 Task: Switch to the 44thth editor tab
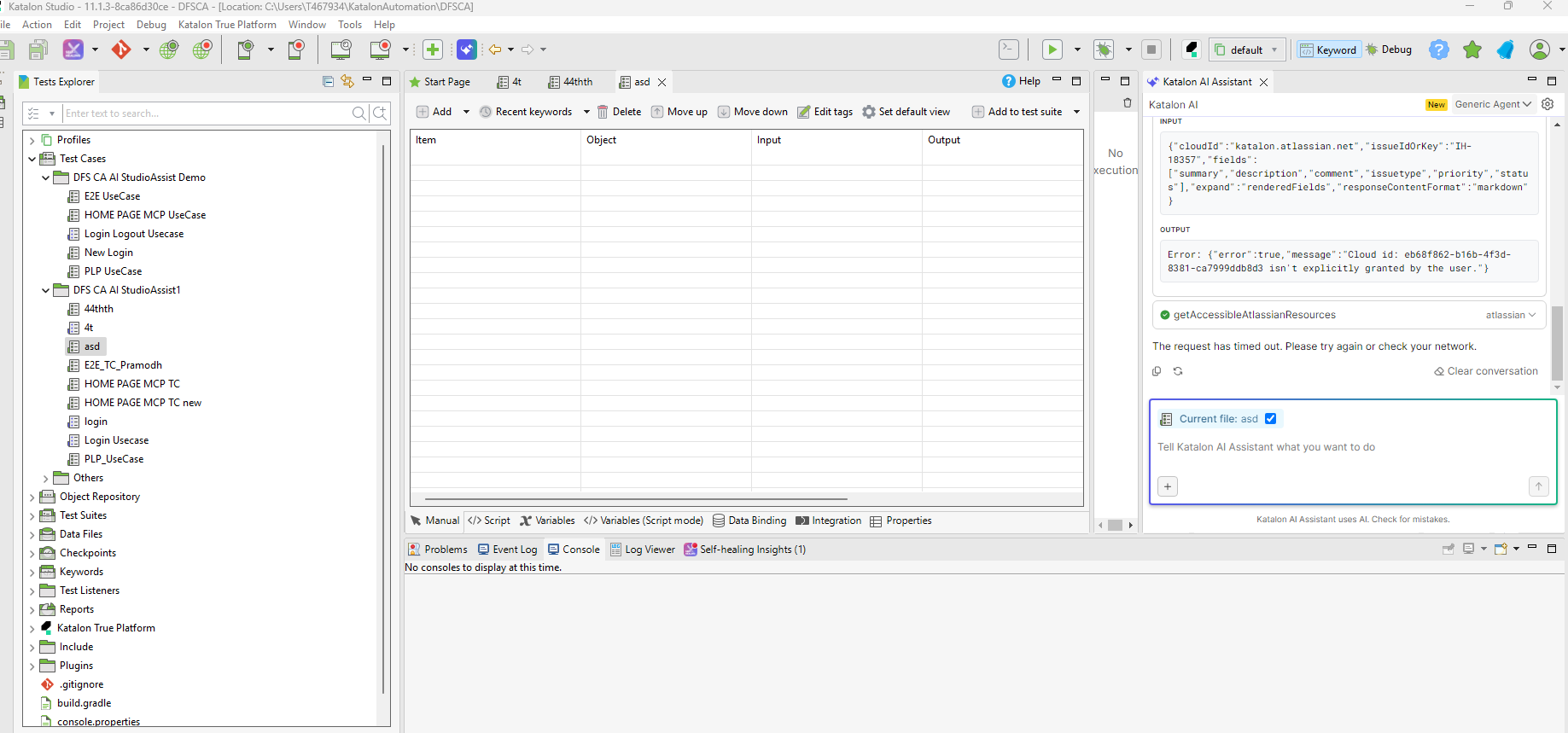570,82
